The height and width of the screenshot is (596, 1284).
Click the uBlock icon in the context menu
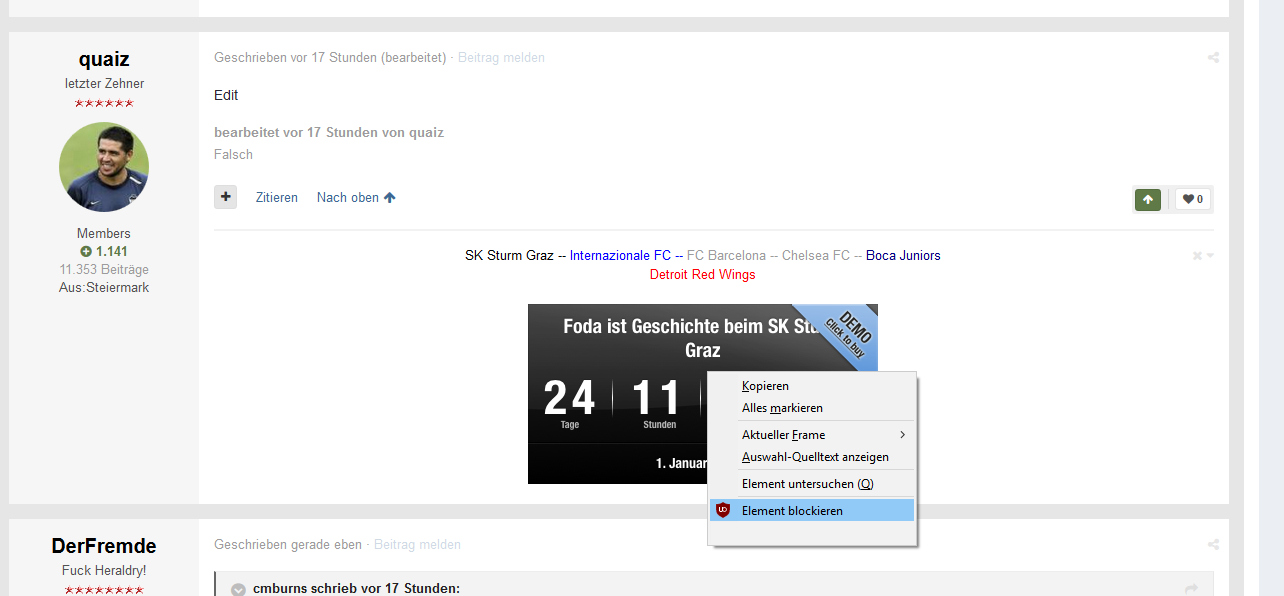point(723,510)
